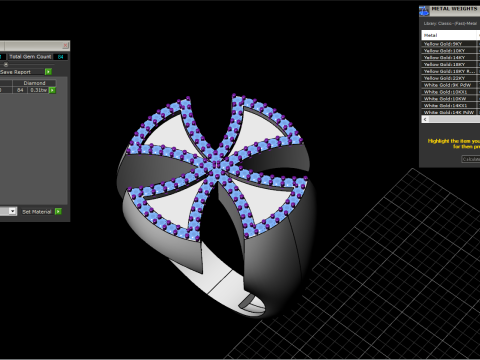Click the Metal column header
The image size is (480, 360).
(x=449, y=35)
